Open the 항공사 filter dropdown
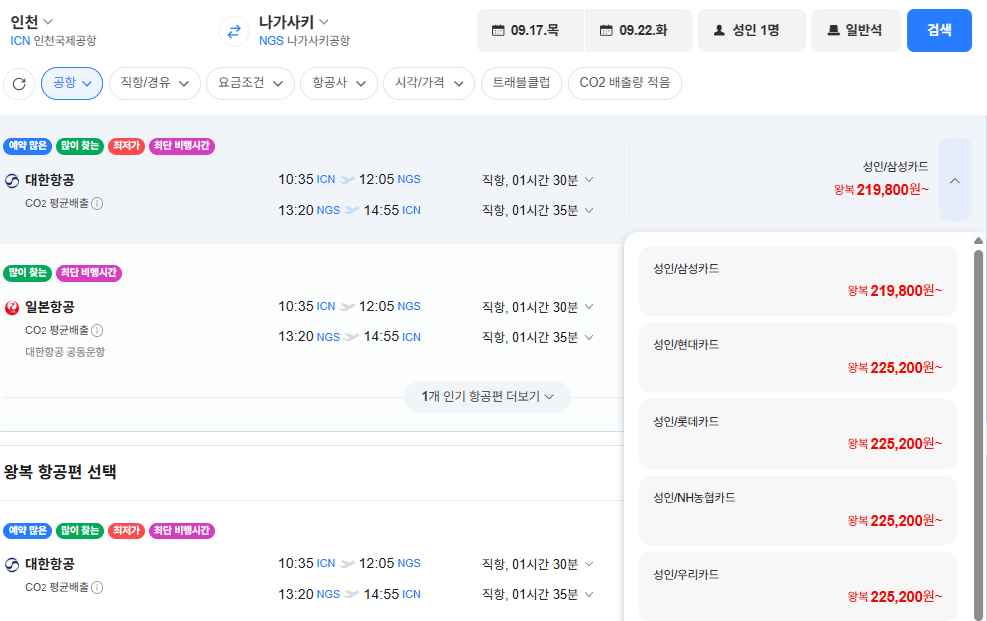The width and height of the screenshot is (987, 621). (x=339, y=83)
